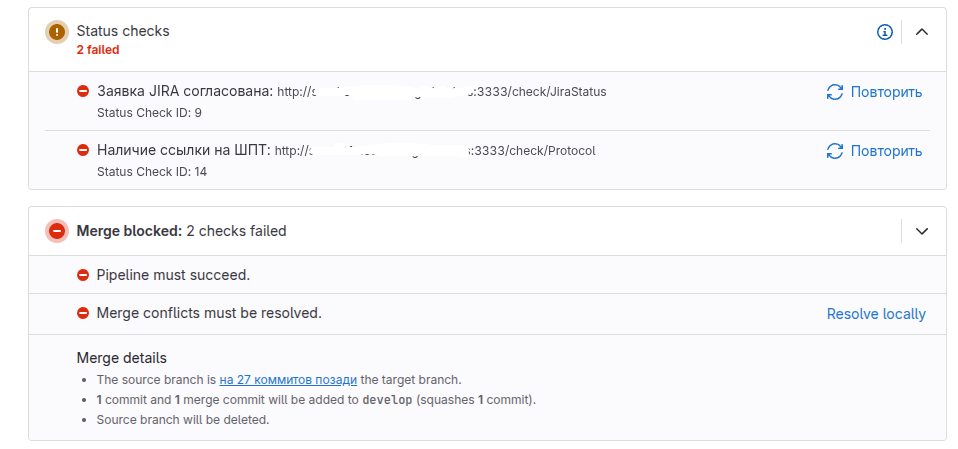Open the status checks info icon

point(885,32)
